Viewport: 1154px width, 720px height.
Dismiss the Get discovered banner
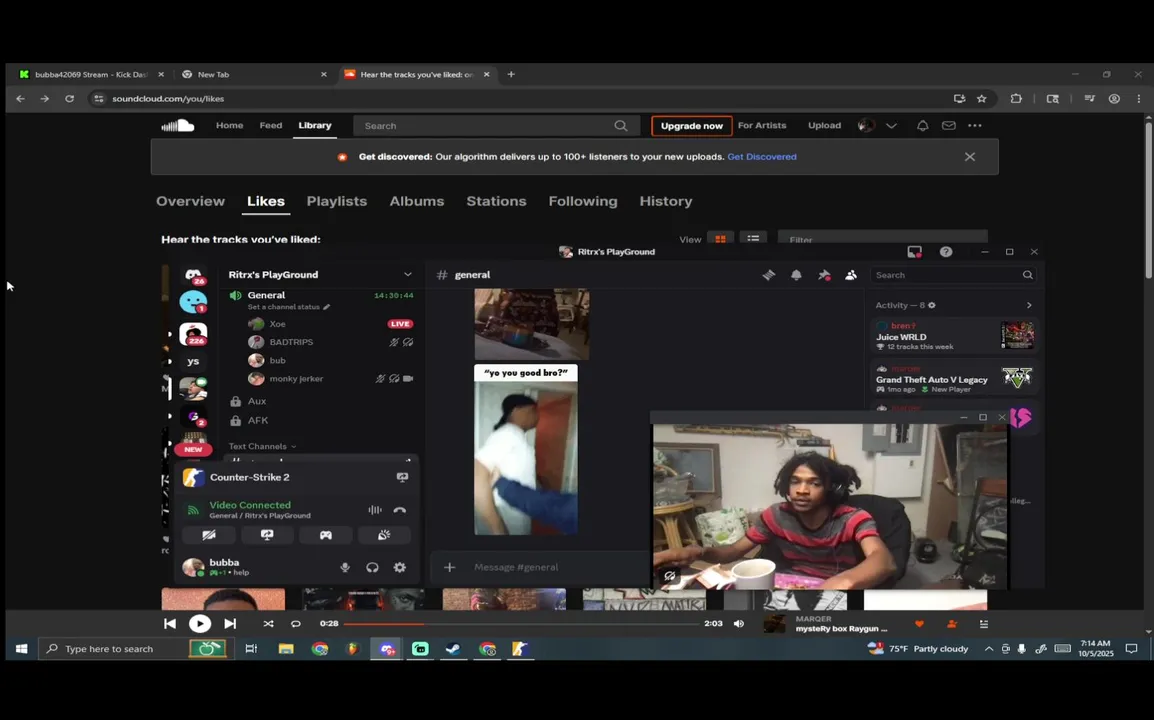click(970, 157)
